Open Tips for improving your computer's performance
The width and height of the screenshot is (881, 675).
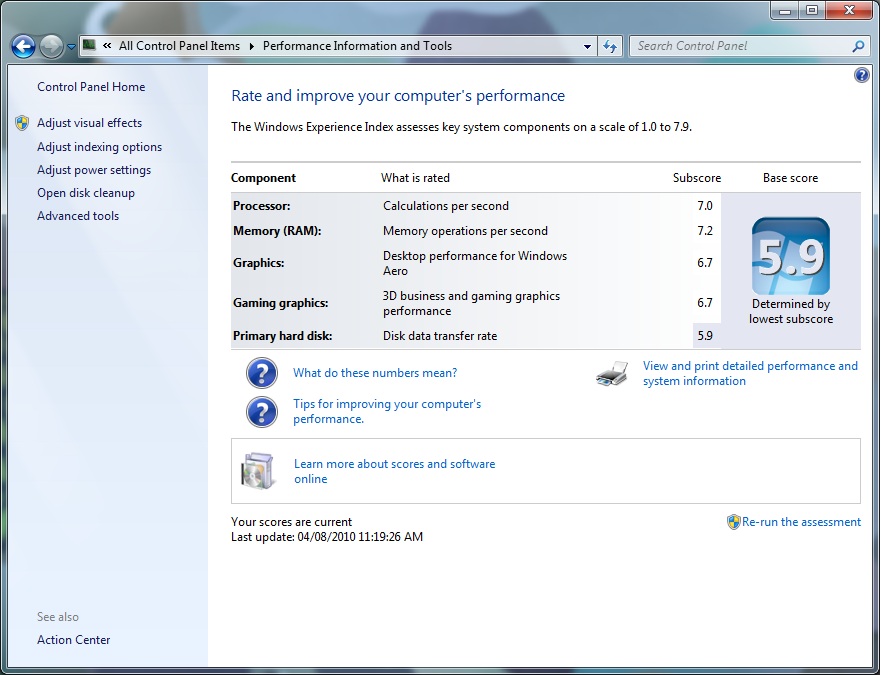click(387, 411)
